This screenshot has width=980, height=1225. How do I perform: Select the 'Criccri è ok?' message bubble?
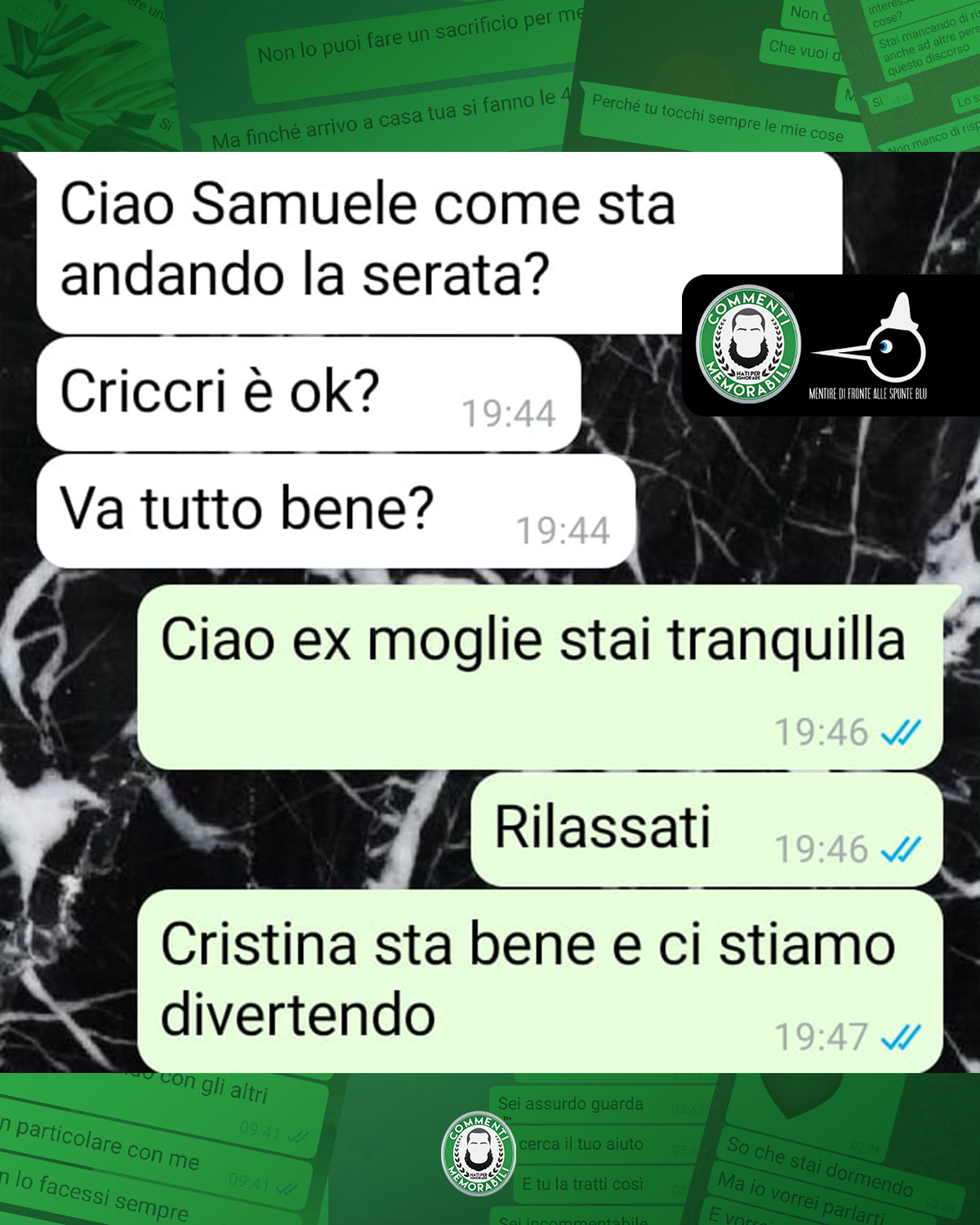[x=309, y=394]
